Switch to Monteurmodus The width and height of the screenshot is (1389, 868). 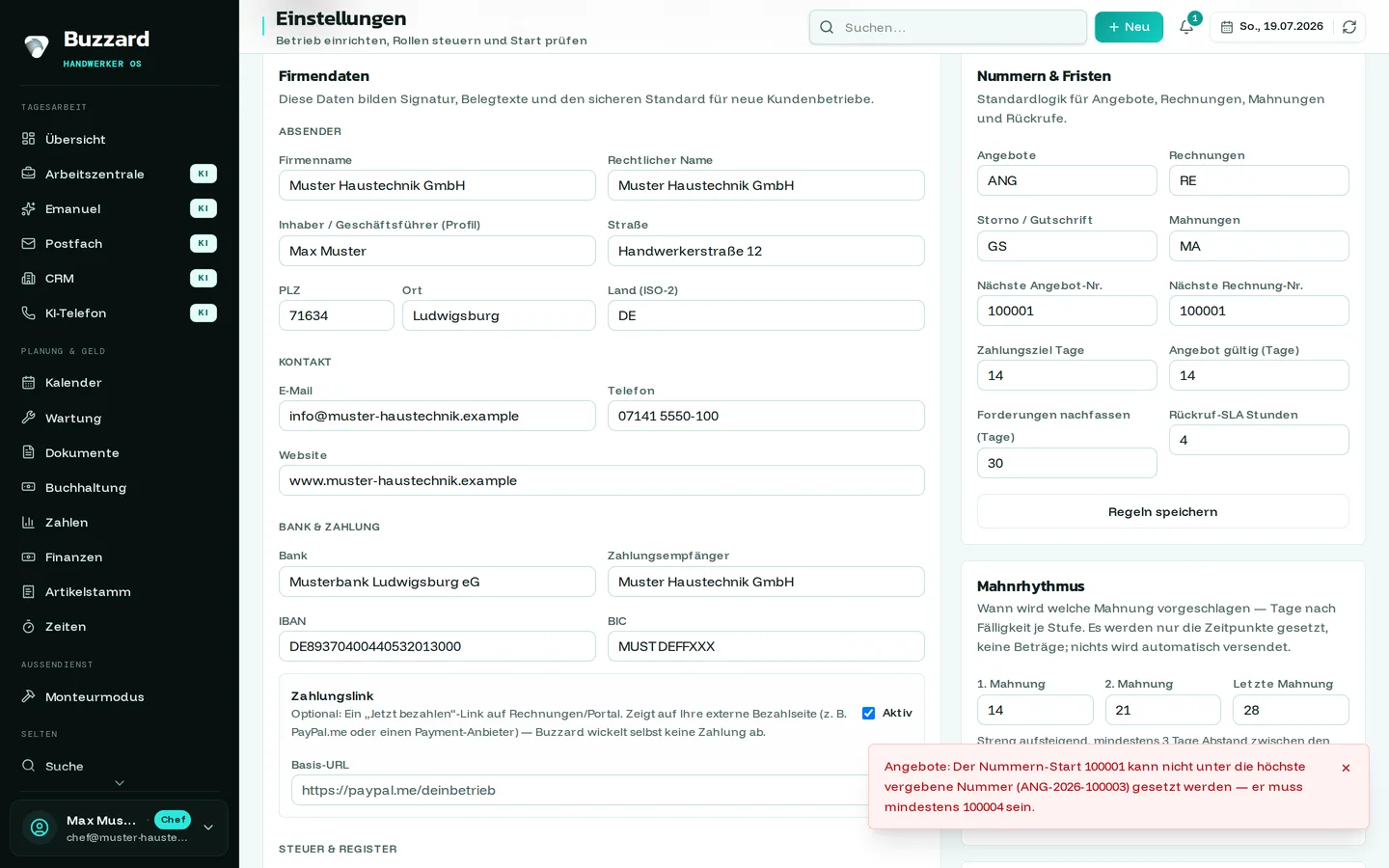coord(120,696)
